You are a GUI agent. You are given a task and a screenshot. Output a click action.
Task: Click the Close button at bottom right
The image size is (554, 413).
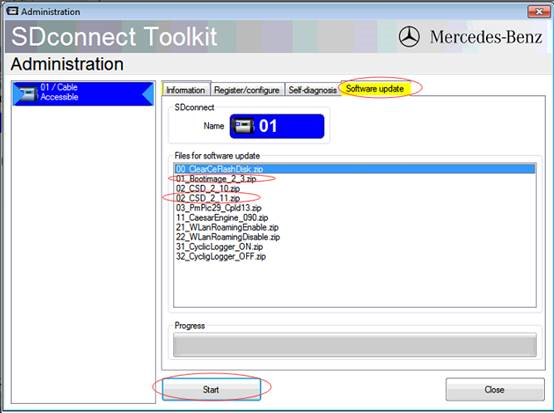coord(495,389)
